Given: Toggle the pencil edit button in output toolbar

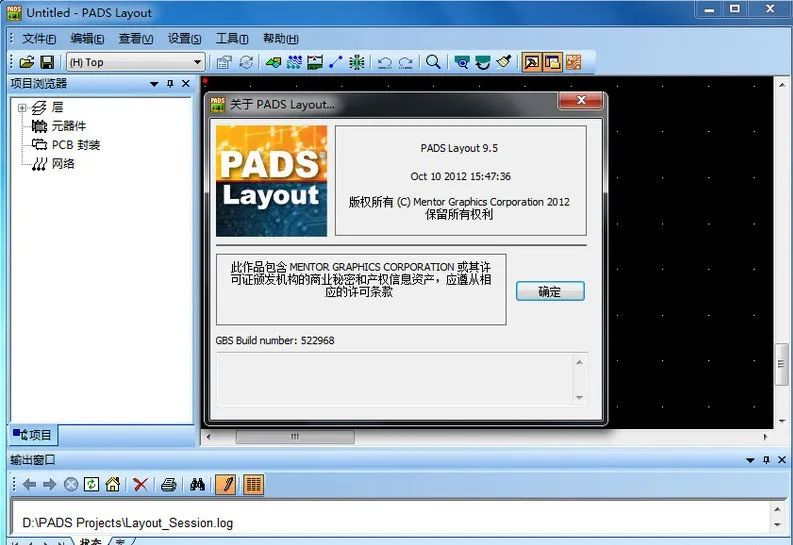Looking at the screenshot, I should point(226,485).
